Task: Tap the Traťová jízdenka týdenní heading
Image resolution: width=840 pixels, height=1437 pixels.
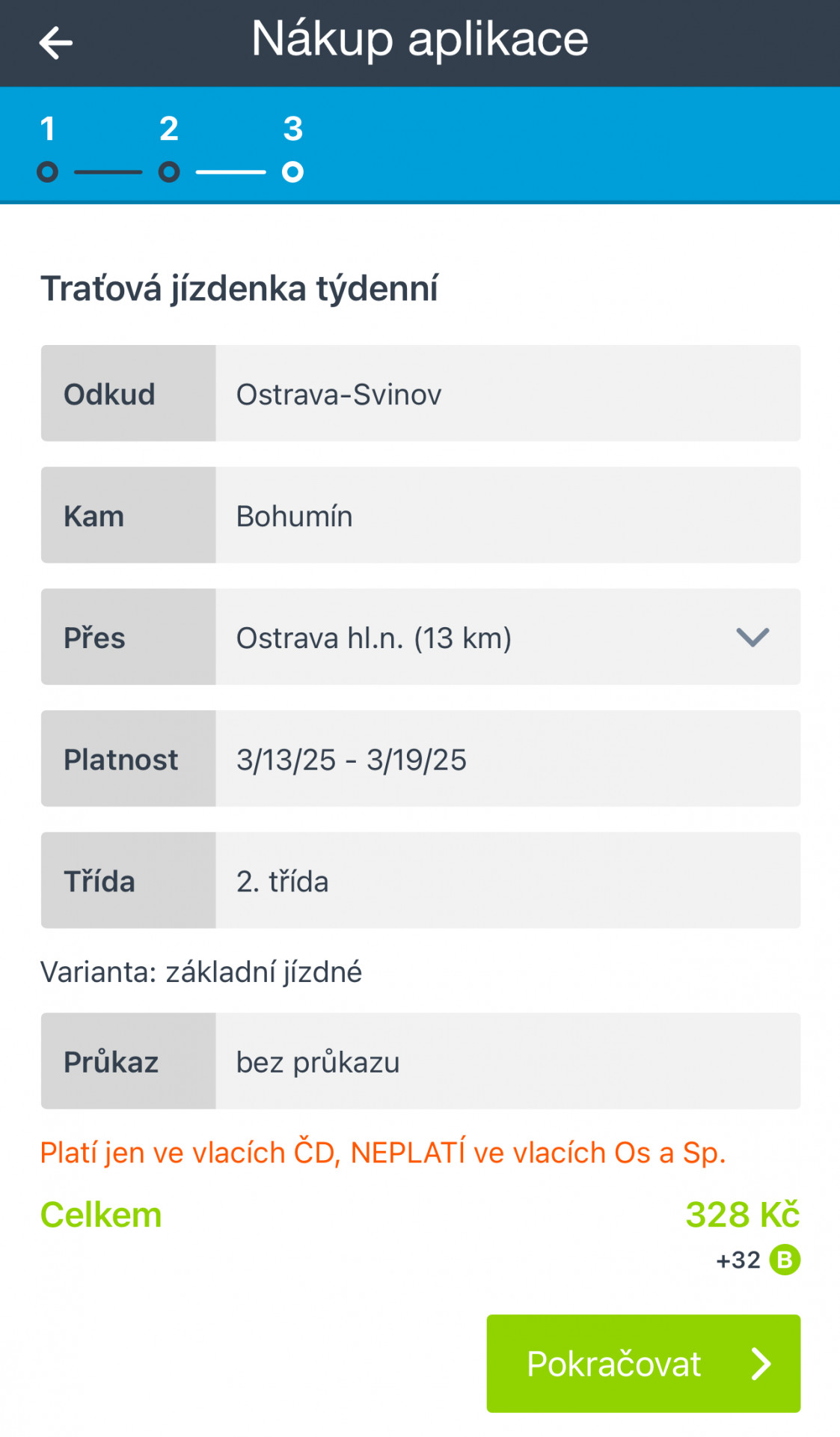Action: point(239,289)
